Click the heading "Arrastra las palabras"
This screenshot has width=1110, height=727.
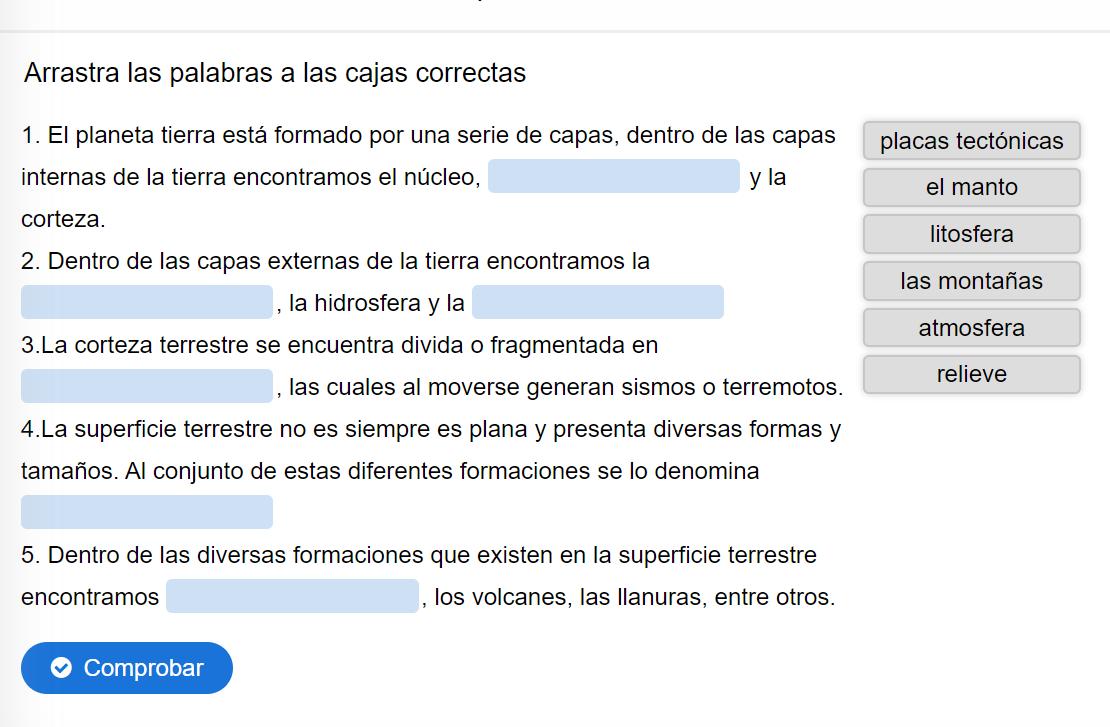click(275, 73)
